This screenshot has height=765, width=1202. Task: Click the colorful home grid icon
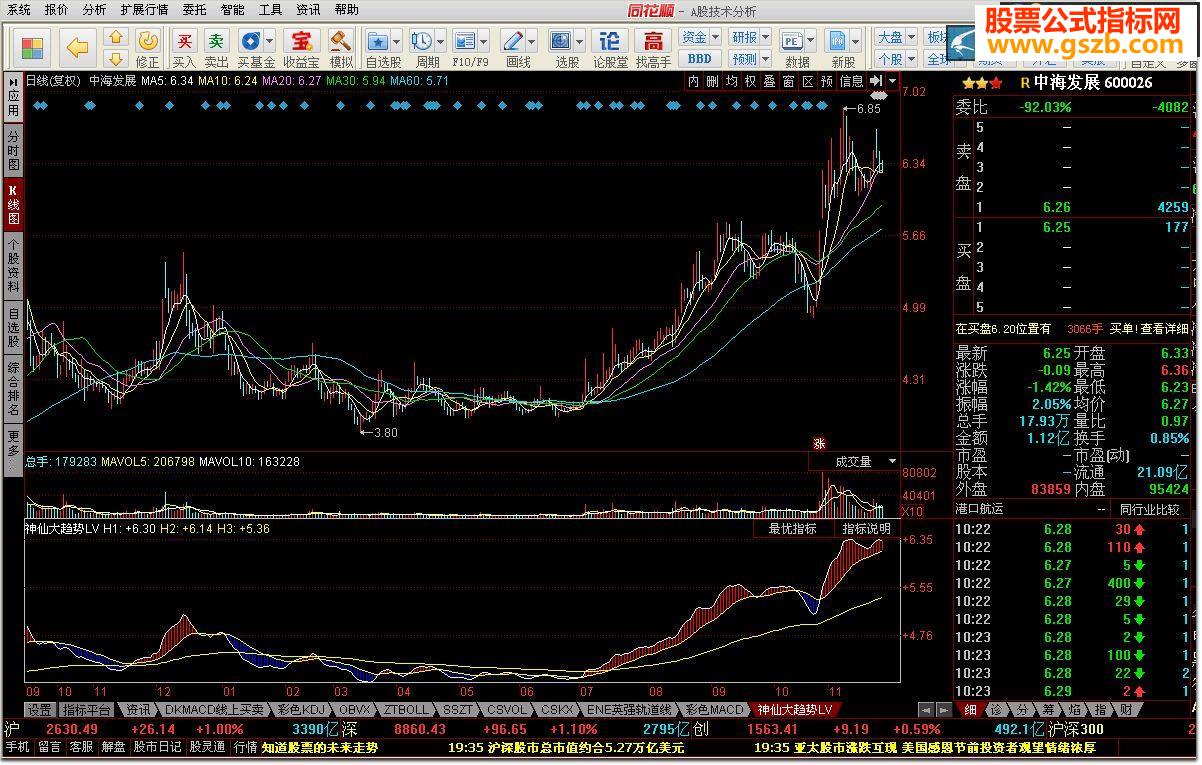pos(33,47)
